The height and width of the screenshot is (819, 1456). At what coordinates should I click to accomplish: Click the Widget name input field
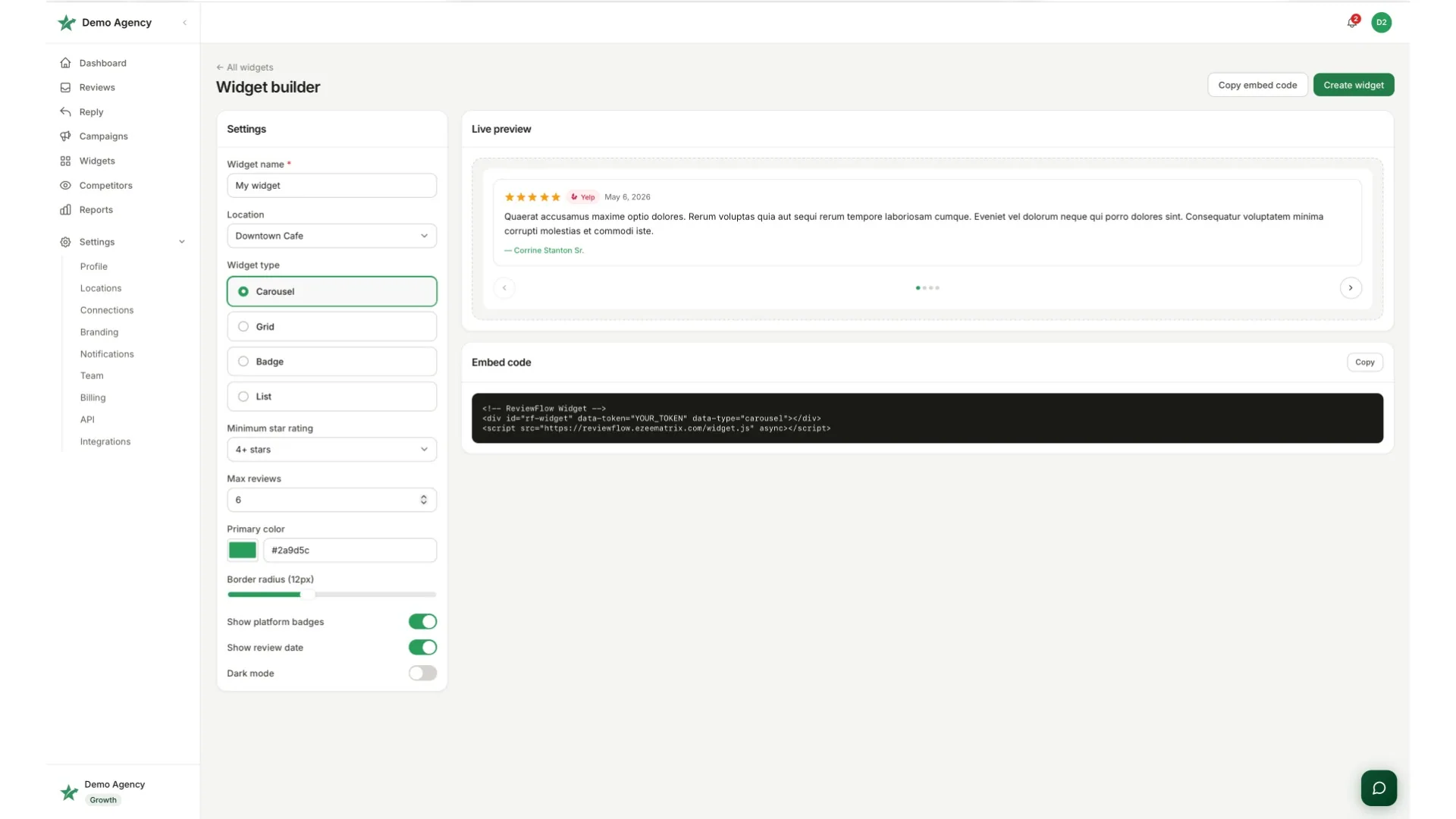pyautogui.click(x=331, y=186)
